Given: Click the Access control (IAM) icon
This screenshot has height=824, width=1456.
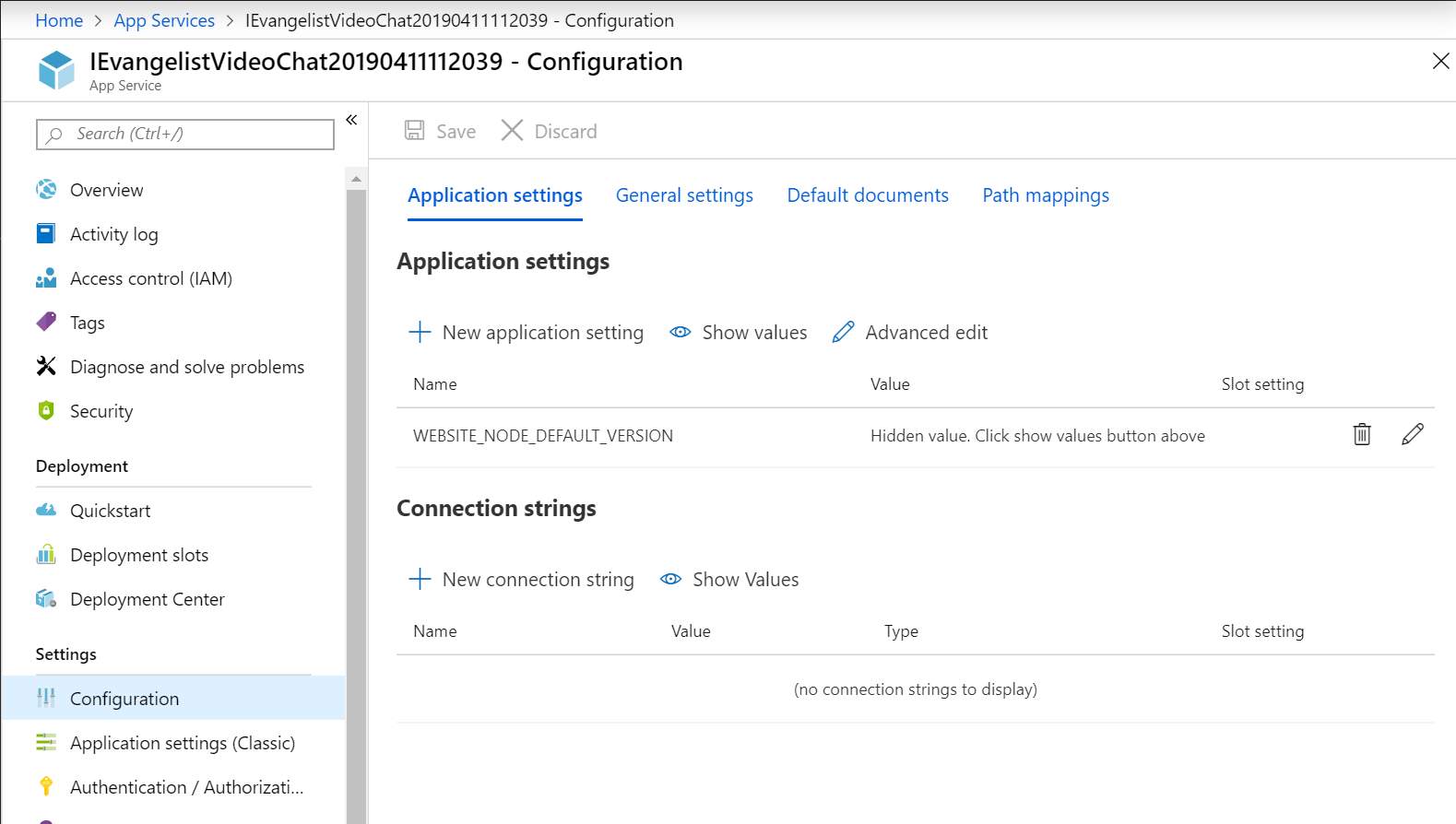Looking at the screenshot, I should click(46, 277).
